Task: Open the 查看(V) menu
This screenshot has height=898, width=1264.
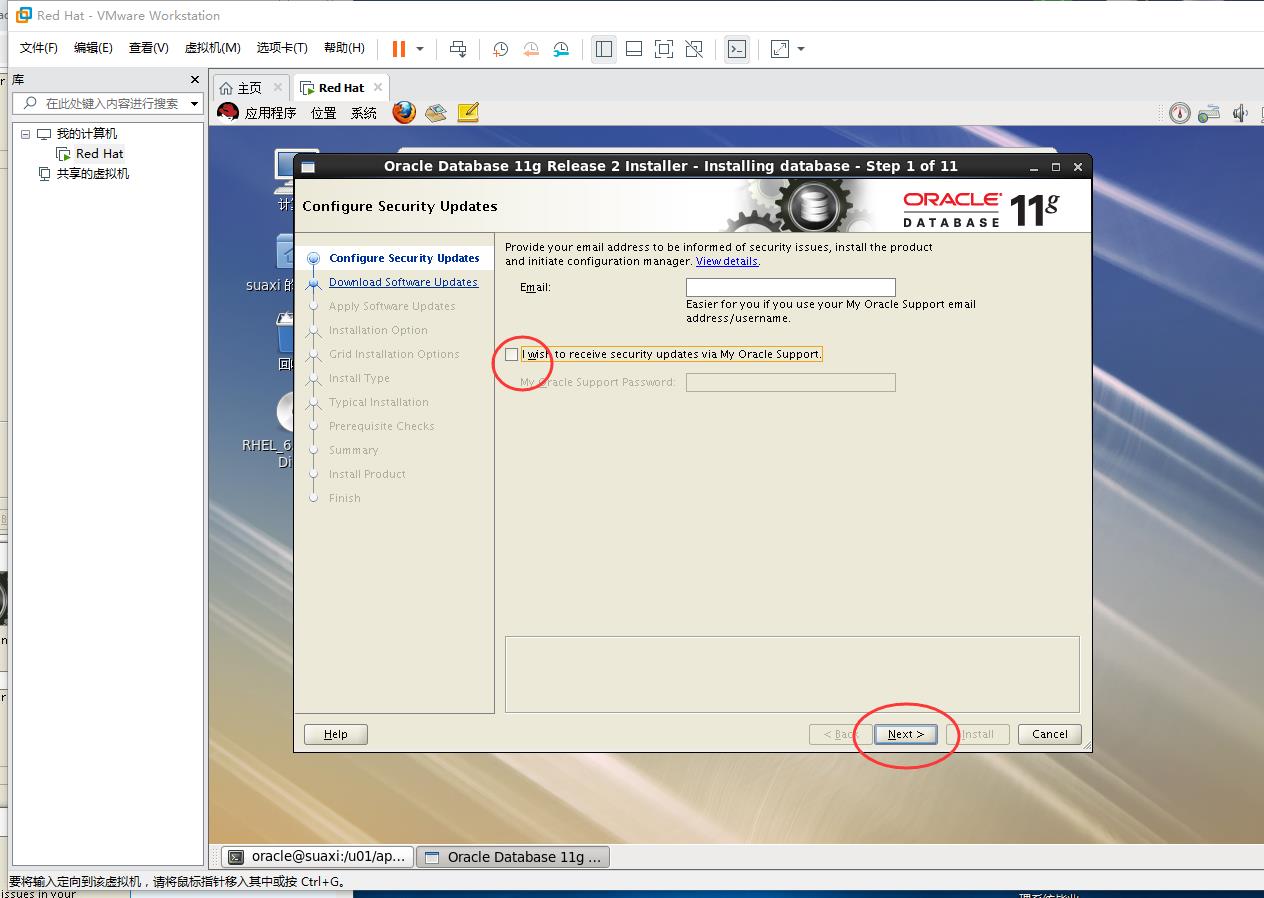Action: (x=148, y=48)
